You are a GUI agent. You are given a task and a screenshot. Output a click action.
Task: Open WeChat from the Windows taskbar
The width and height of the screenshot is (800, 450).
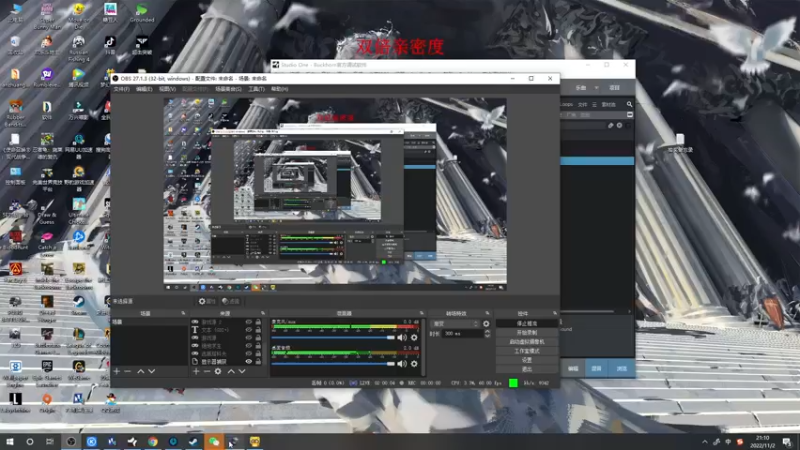pos(213,441)
